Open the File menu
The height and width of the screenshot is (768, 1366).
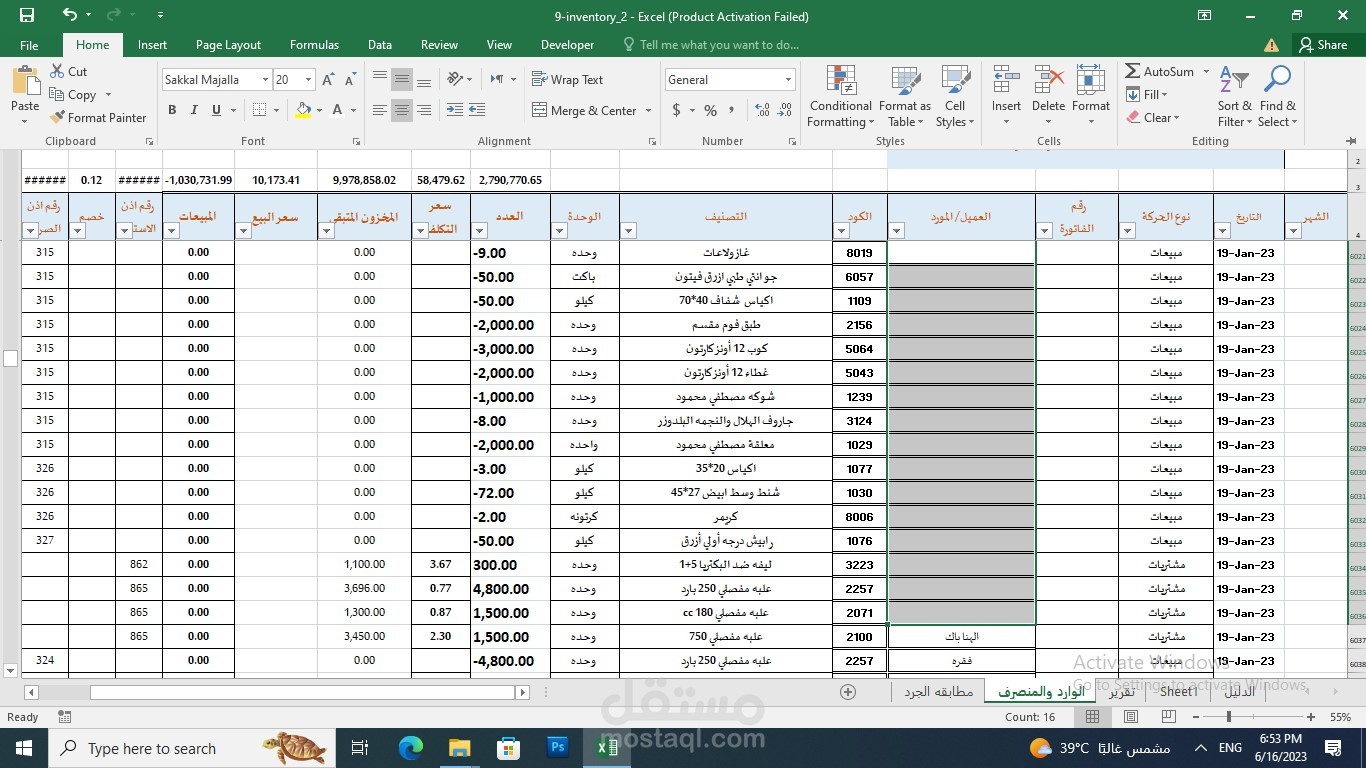pos(29,45)
